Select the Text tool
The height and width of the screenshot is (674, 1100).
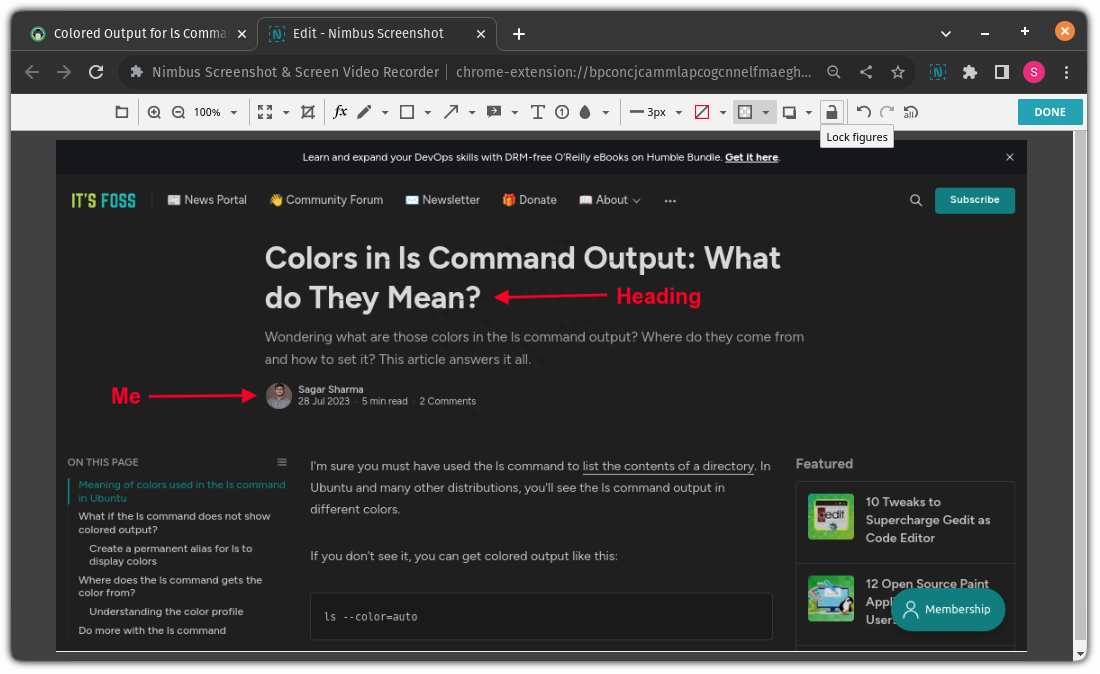tap(537, 112)
